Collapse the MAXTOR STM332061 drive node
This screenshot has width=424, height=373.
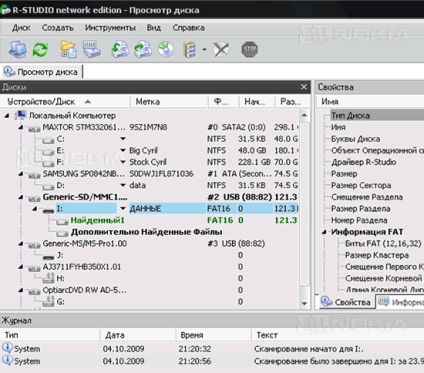(21, 127)
